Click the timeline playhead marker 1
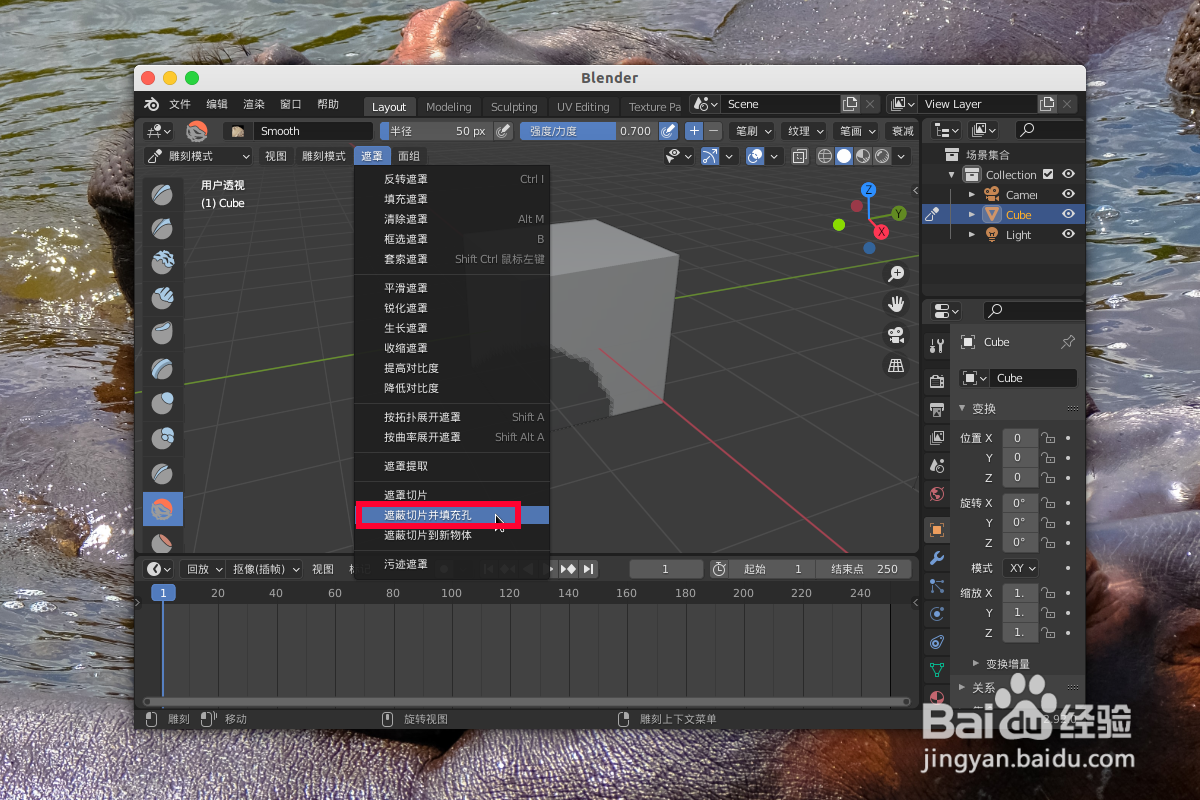The image size is (1200, 800). (163, 593)
